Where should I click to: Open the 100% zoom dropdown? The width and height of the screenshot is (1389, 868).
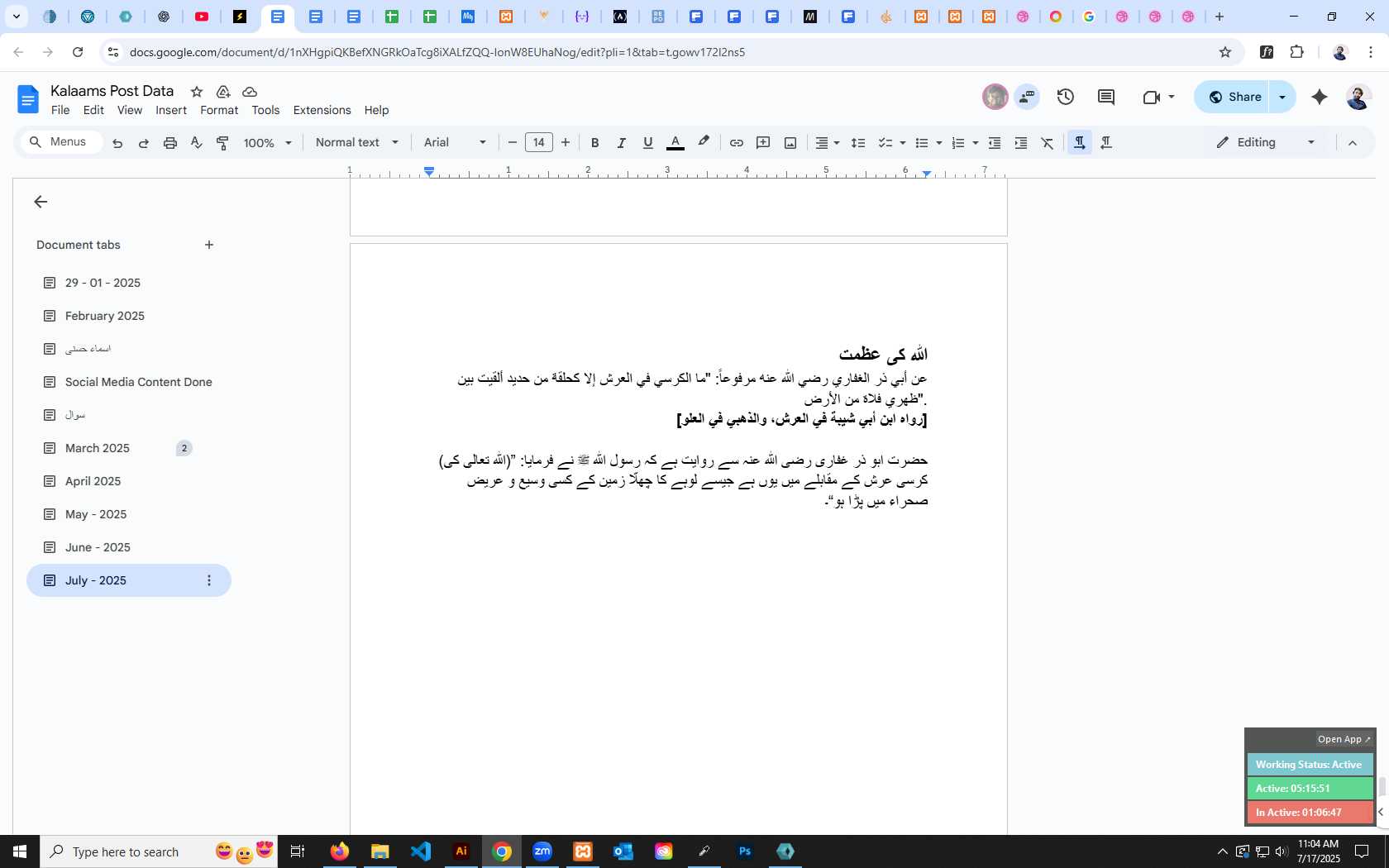point(267,143)
